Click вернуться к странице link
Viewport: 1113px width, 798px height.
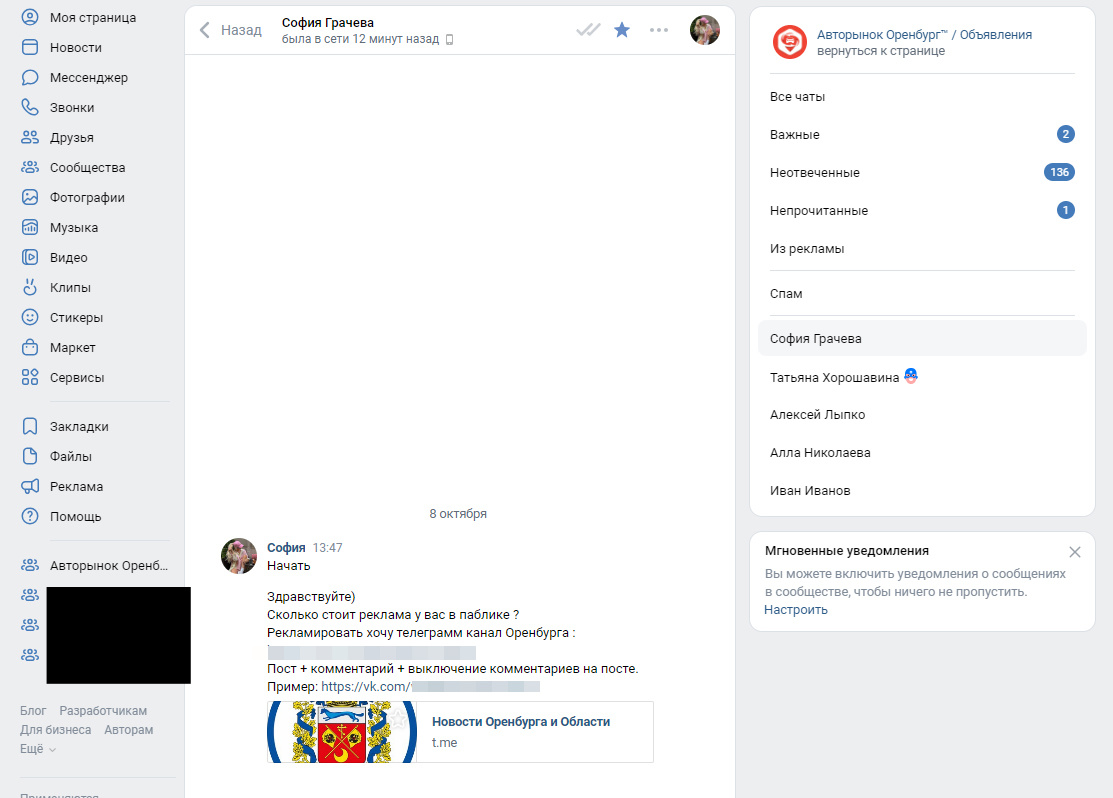(x=880, y=51)
